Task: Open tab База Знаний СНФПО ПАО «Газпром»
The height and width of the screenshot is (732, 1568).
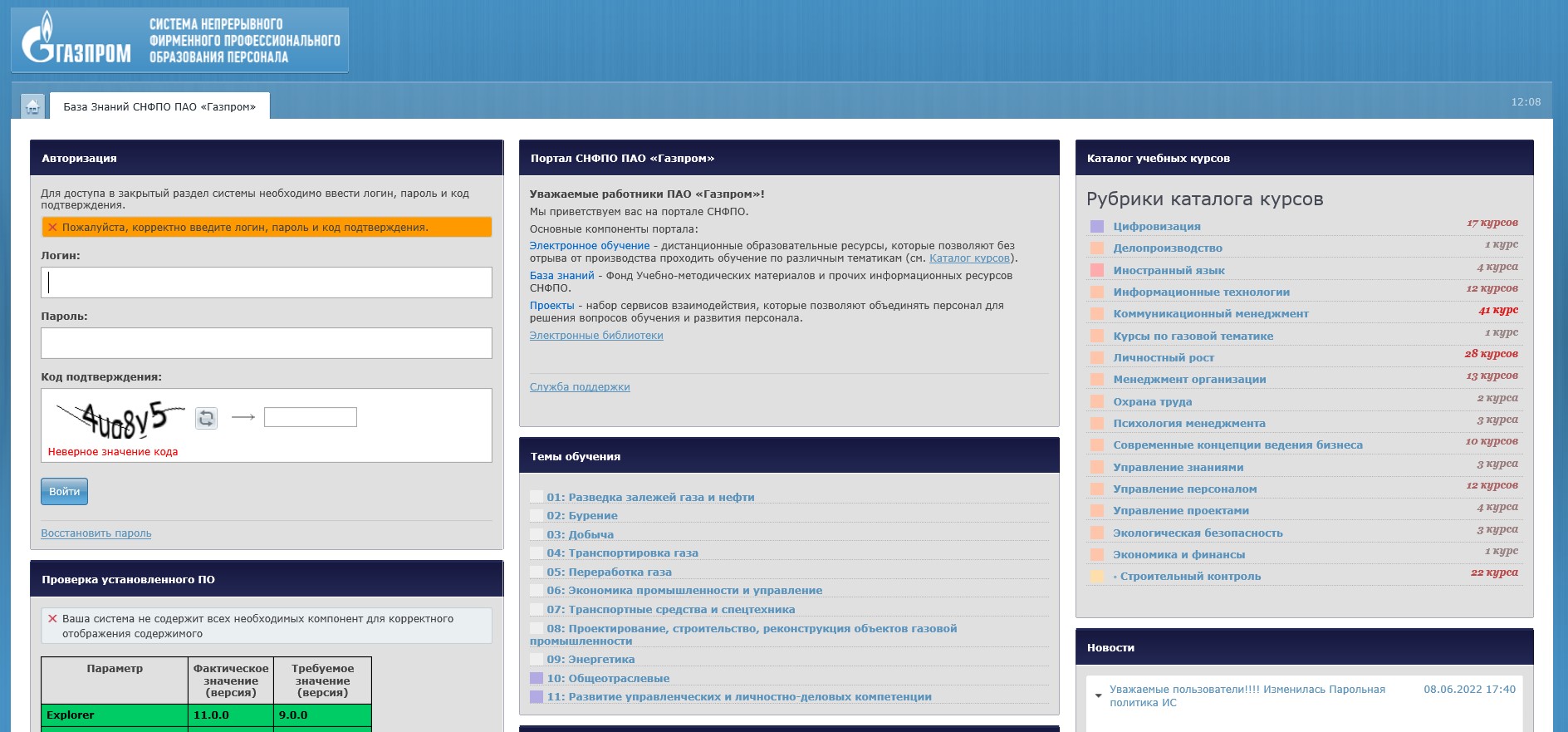Action: [x=159, y=106]
